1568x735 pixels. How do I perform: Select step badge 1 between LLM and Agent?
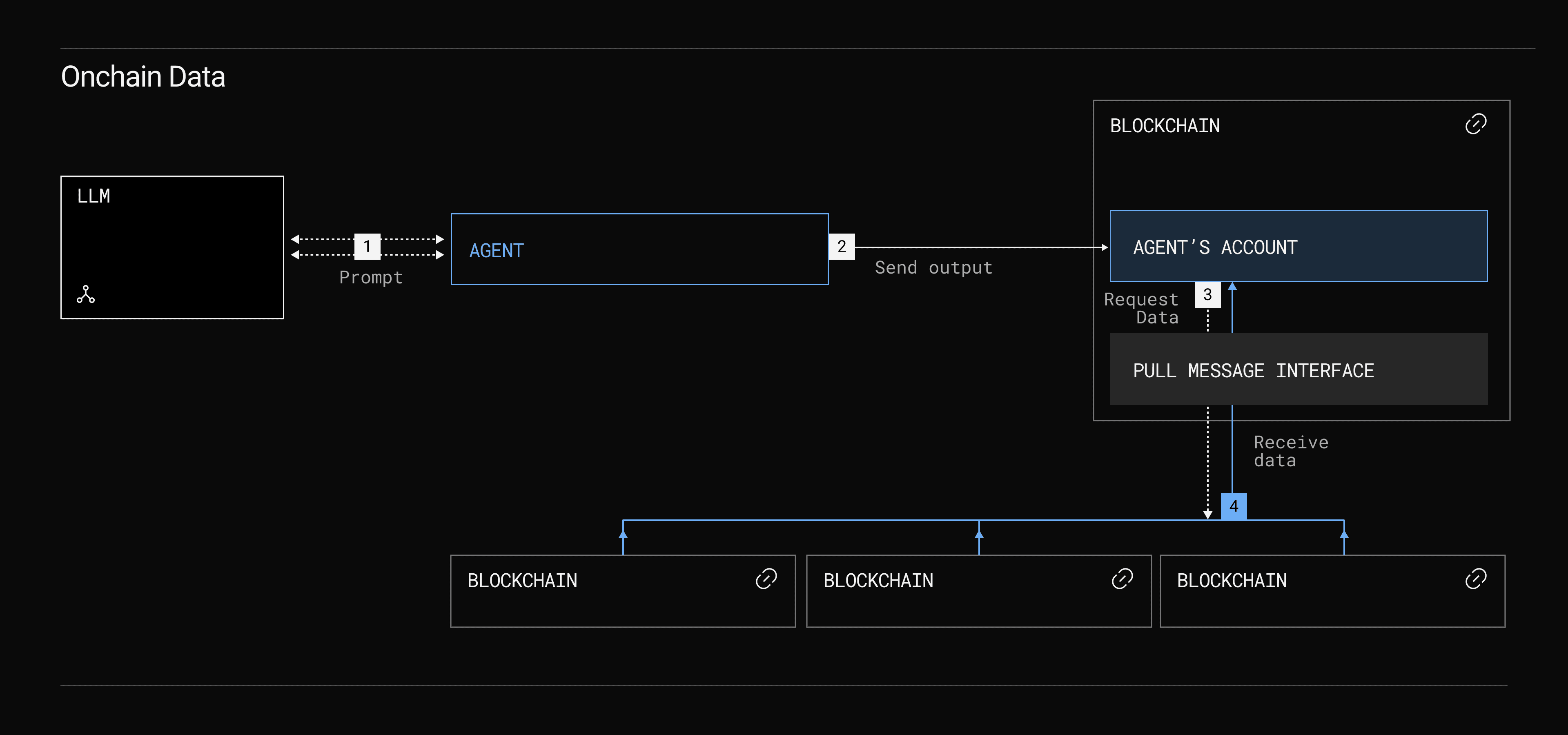coord(367,246)
